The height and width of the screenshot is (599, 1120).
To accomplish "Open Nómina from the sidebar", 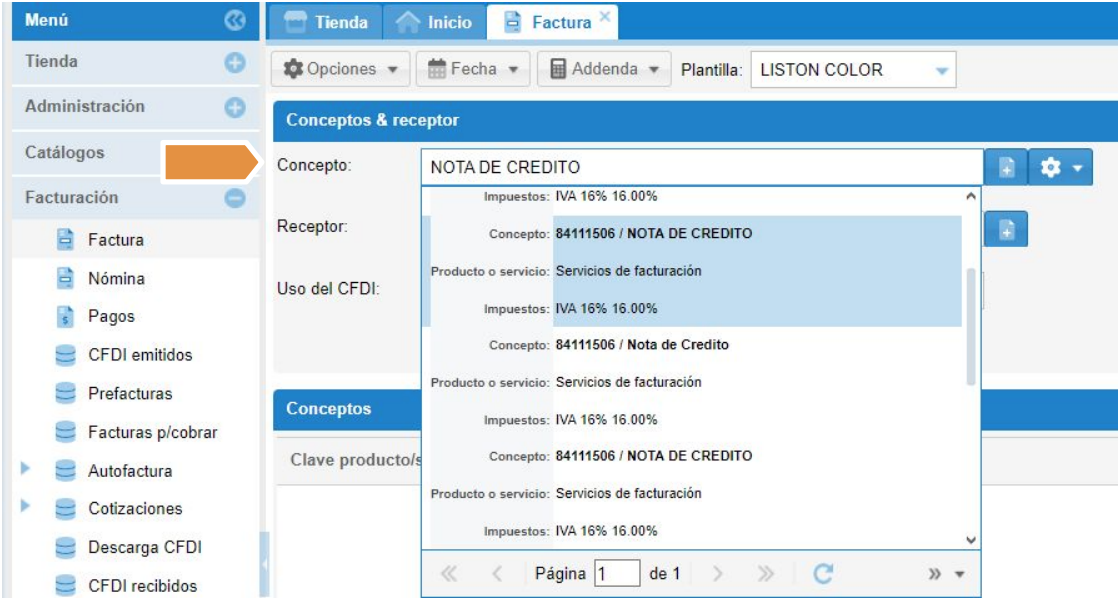I will click(116, 279).
